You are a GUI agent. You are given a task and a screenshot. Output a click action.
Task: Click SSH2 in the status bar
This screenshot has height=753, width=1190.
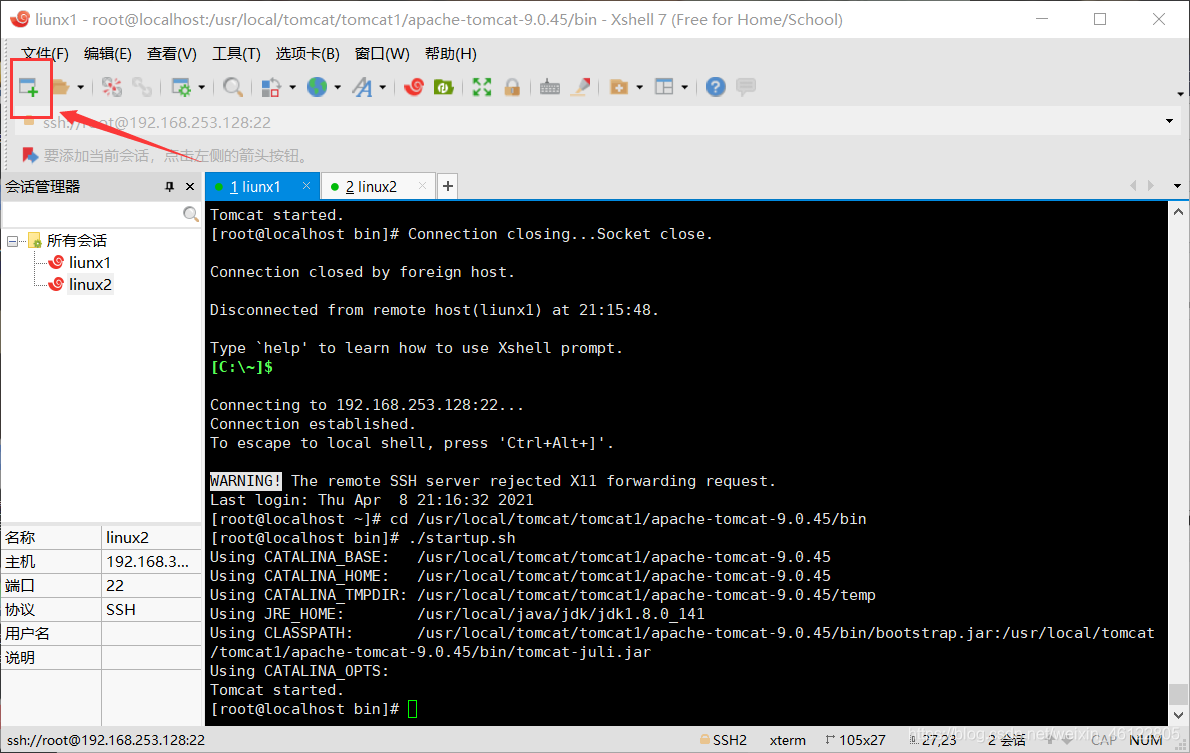(x=729, y=740)
